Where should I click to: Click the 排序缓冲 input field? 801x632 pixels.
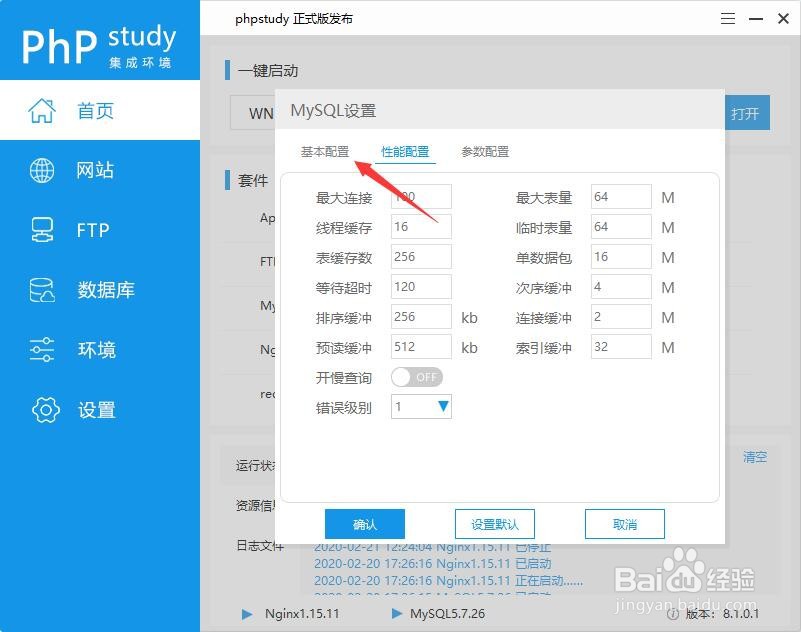421,317
